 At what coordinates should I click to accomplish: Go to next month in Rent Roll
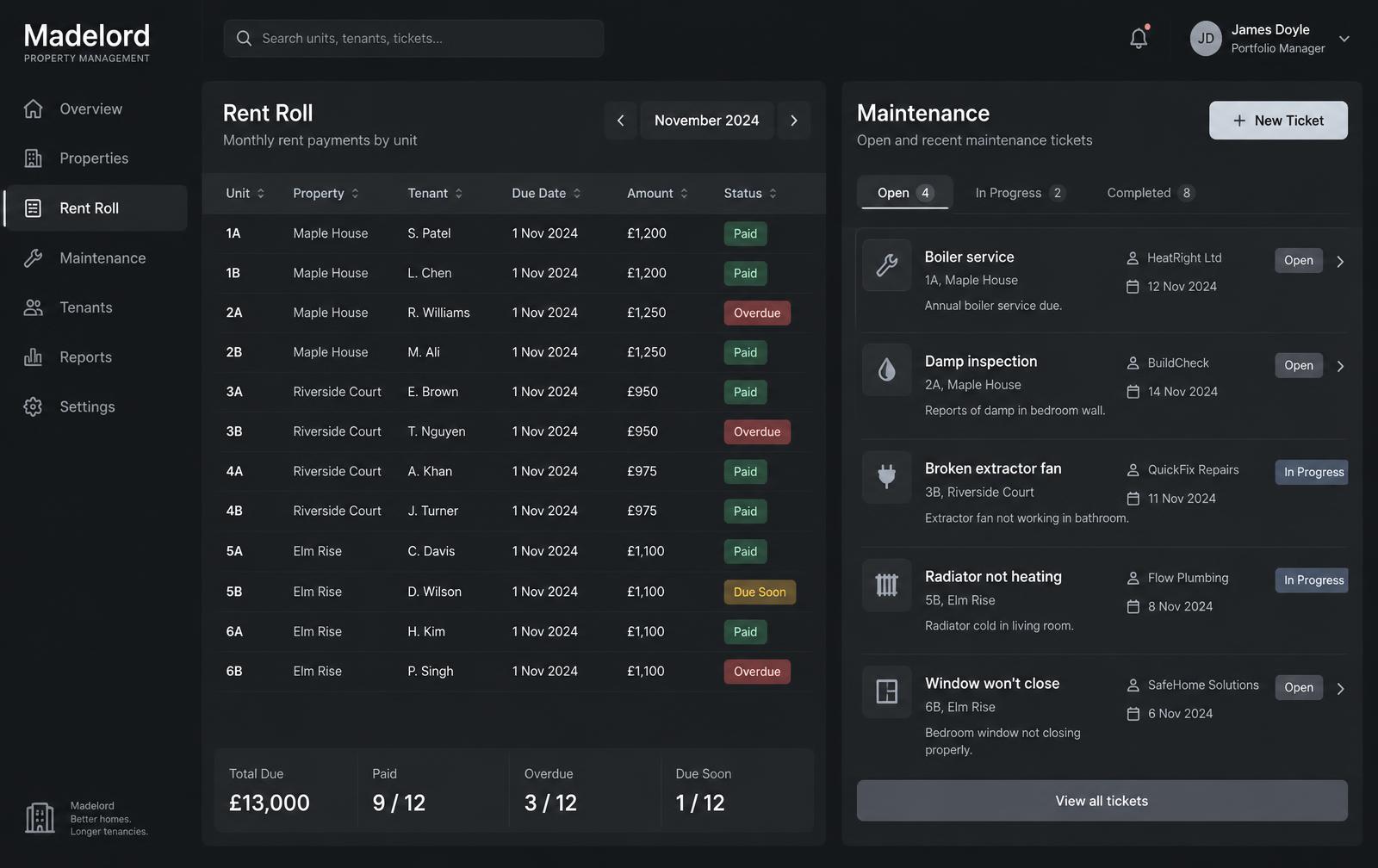pyautogui.click(x=793, y=121)
